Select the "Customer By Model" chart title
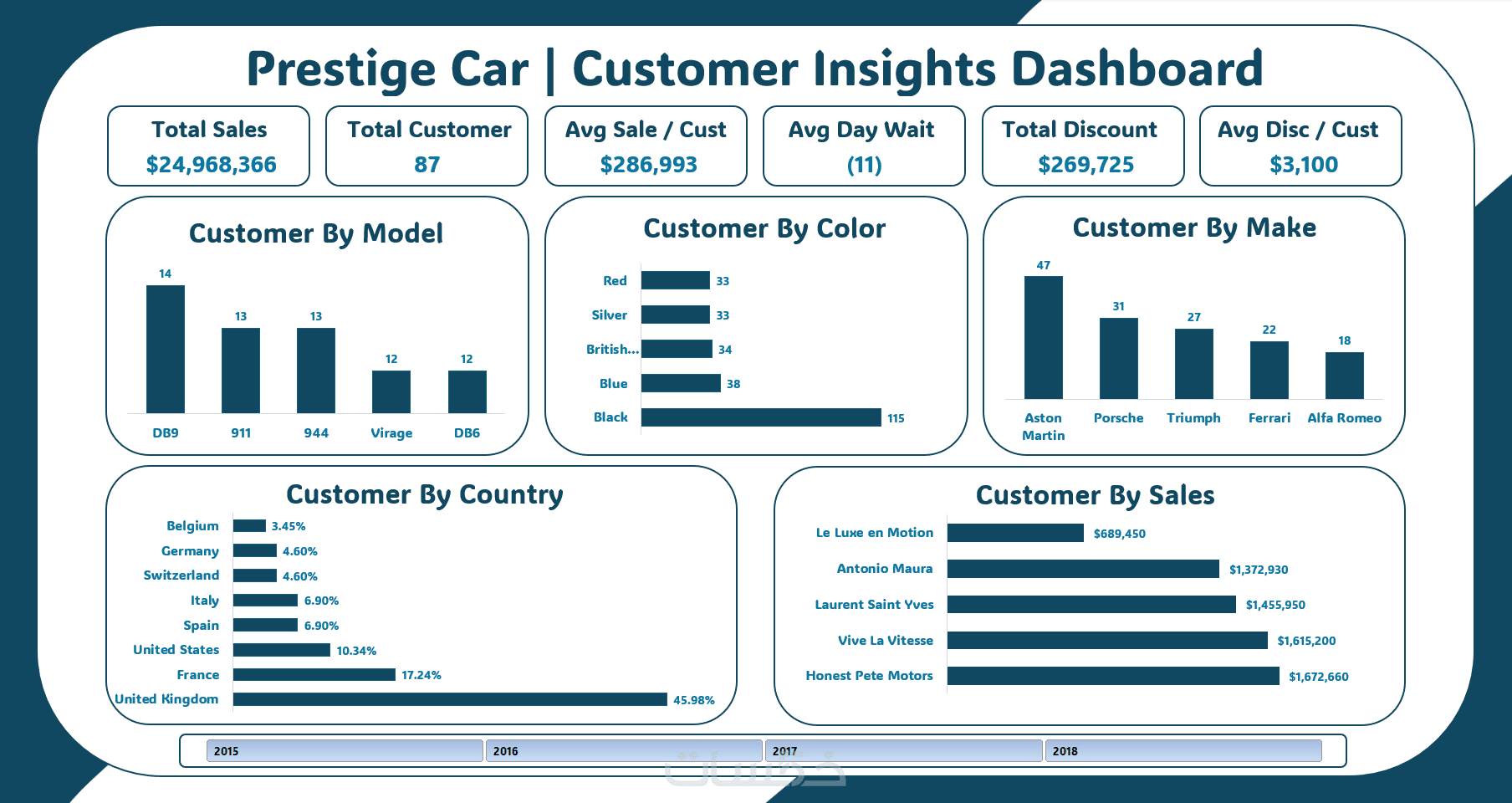 [316, 233]
